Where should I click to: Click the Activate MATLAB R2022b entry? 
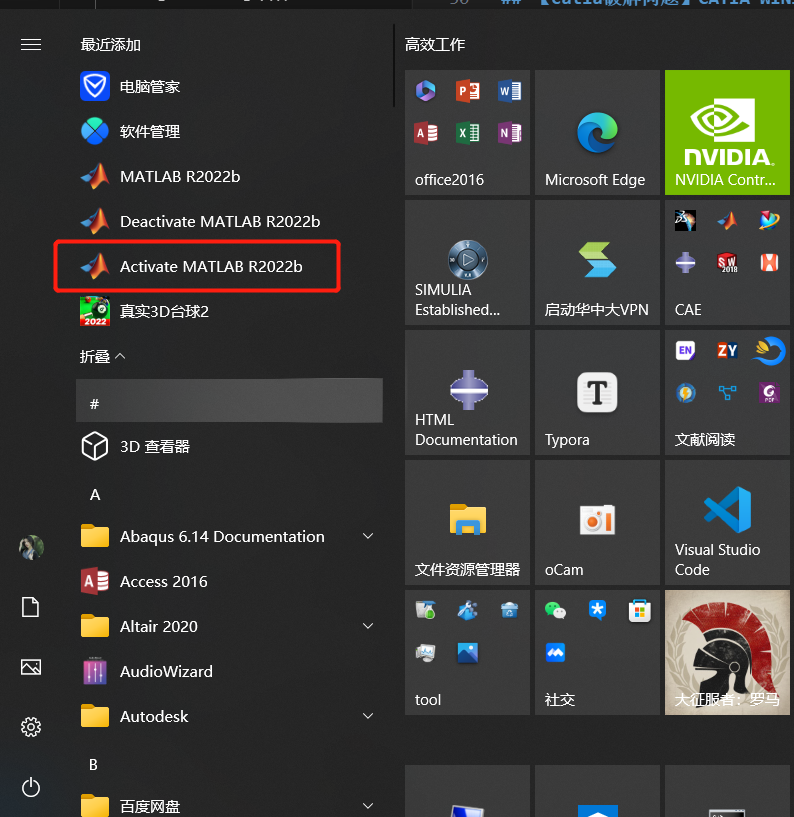(210, 266)
